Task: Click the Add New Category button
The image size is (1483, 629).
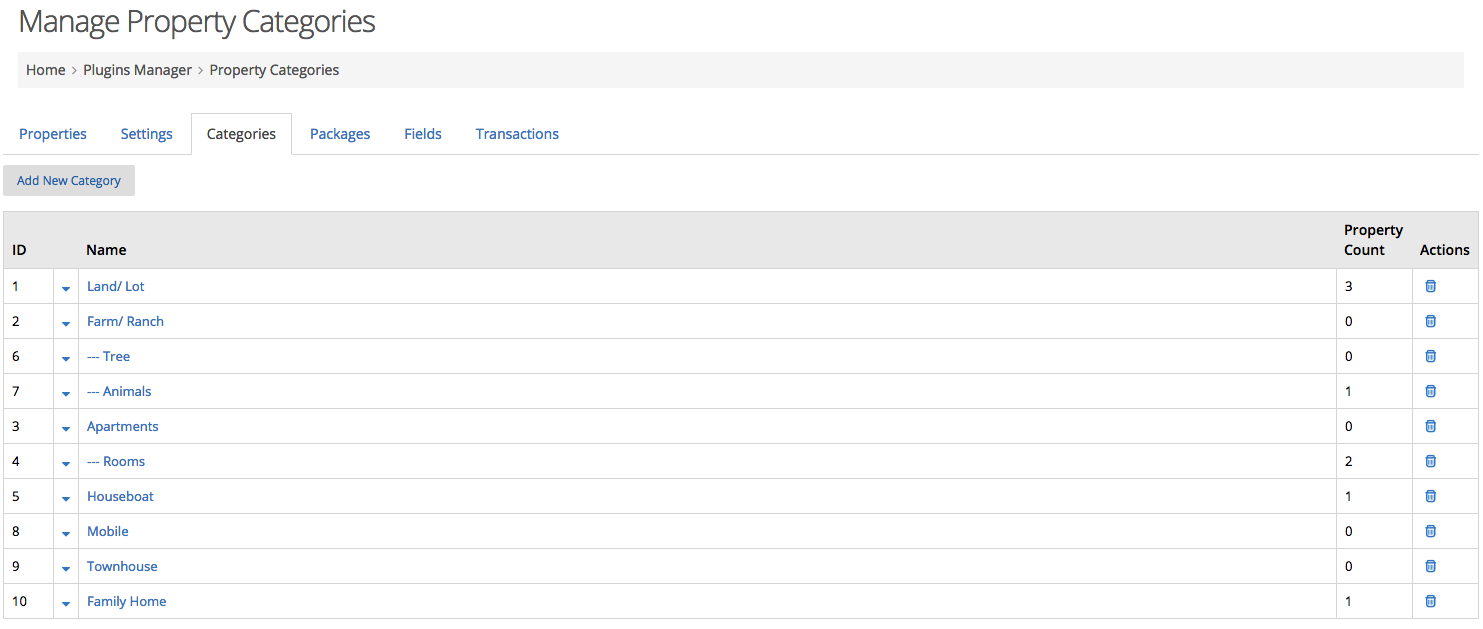Action: [x=69, y=180]
